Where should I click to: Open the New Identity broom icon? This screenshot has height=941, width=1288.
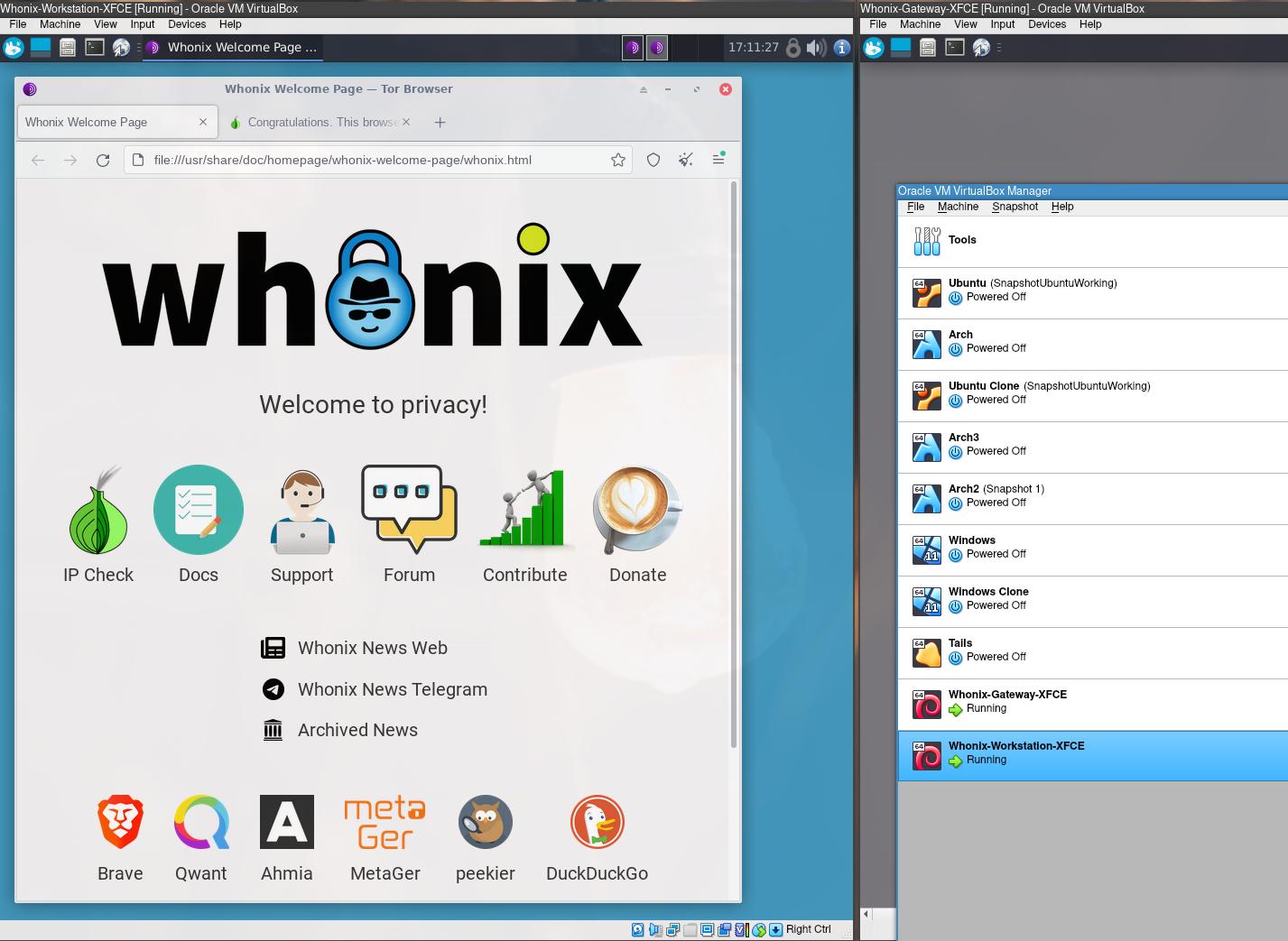tap(686, 160)
